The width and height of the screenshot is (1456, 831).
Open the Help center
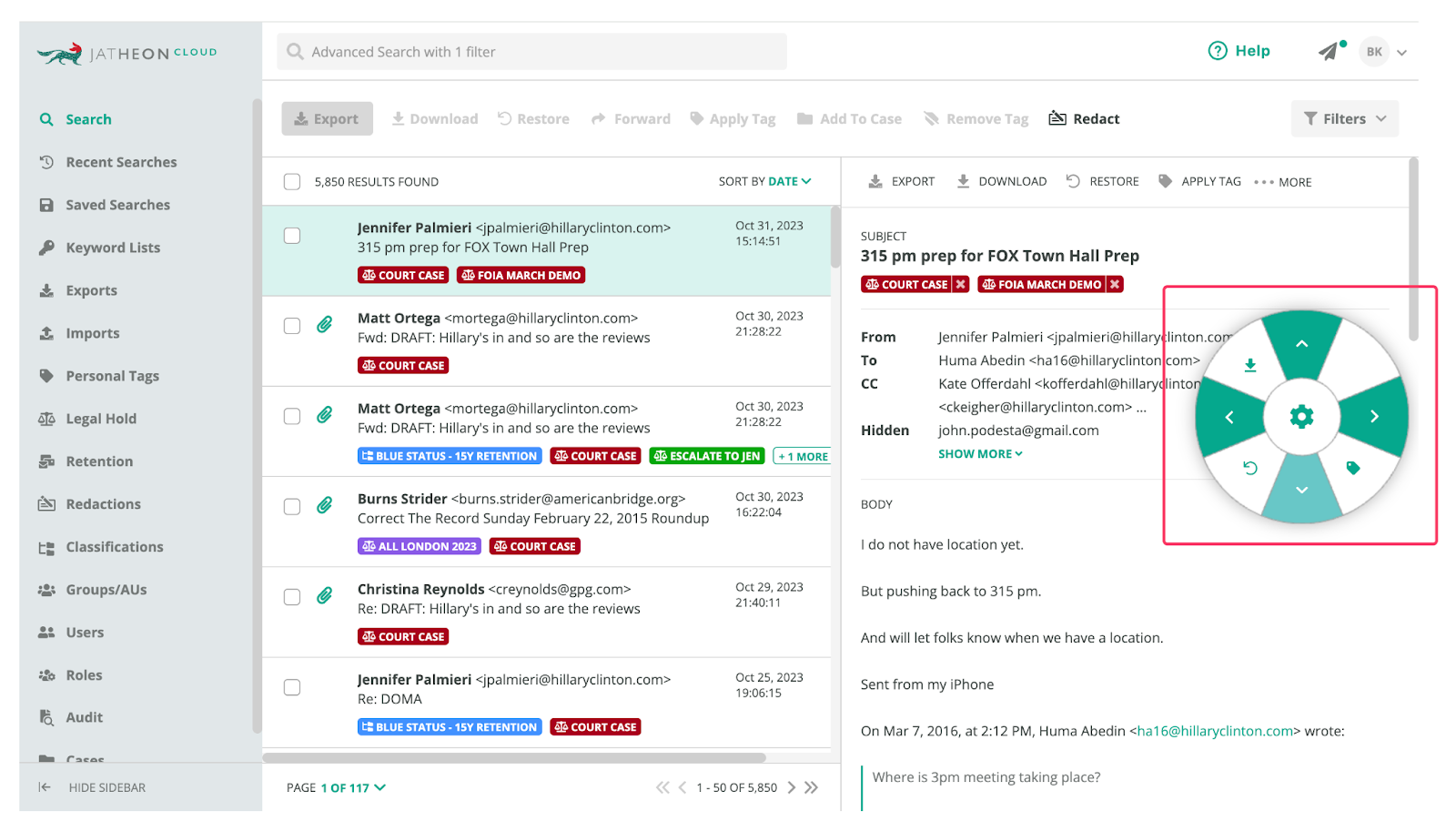click(1239, 51)
